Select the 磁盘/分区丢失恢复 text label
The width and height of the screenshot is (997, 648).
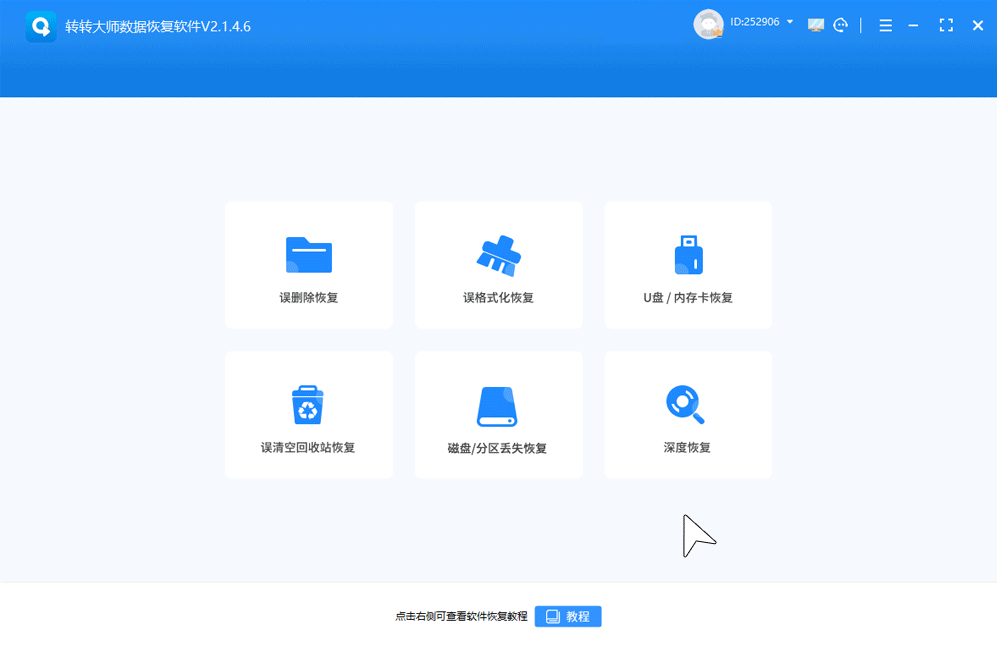498,448
